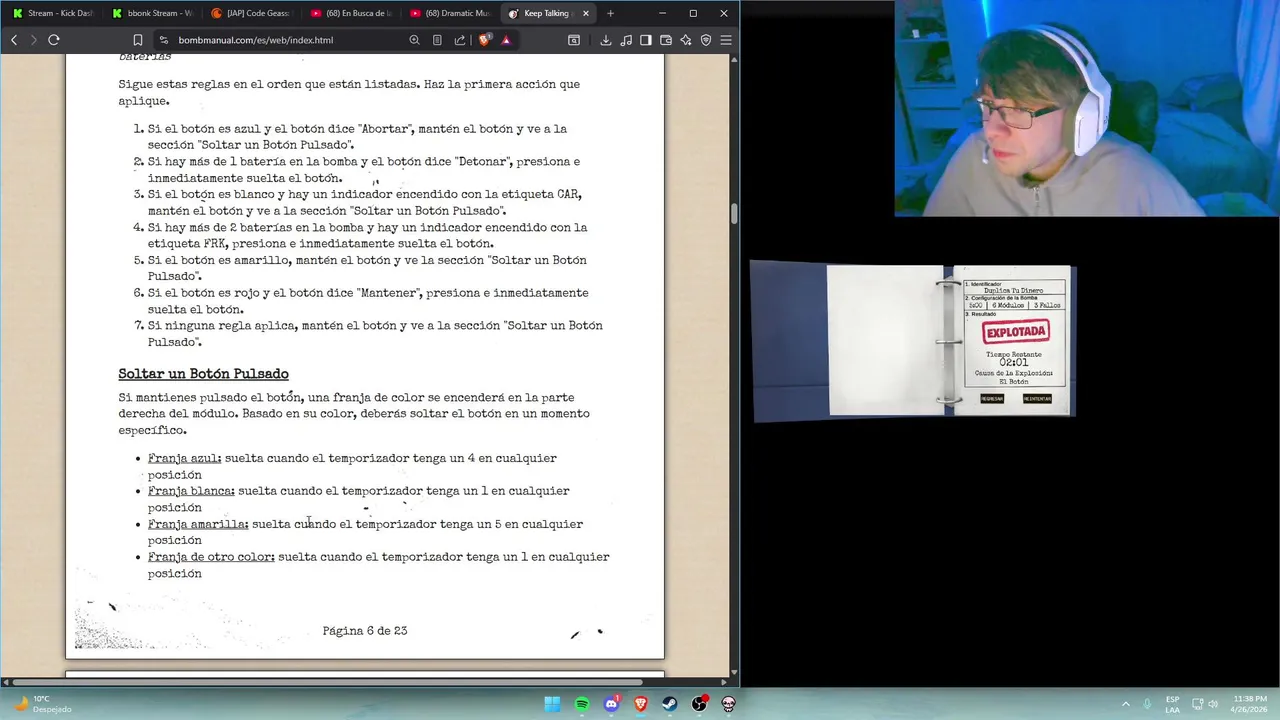Switch to the 'Stream - Kick Dash' tab

pyautogui.click(x=52, y=13)
